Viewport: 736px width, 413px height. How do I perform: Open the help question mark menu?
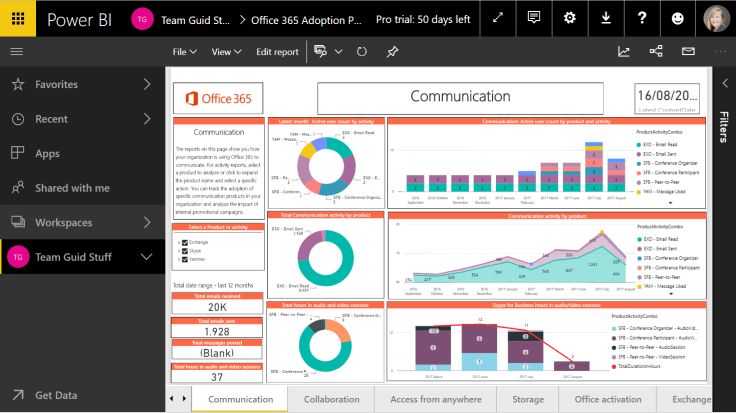(642, 18)
